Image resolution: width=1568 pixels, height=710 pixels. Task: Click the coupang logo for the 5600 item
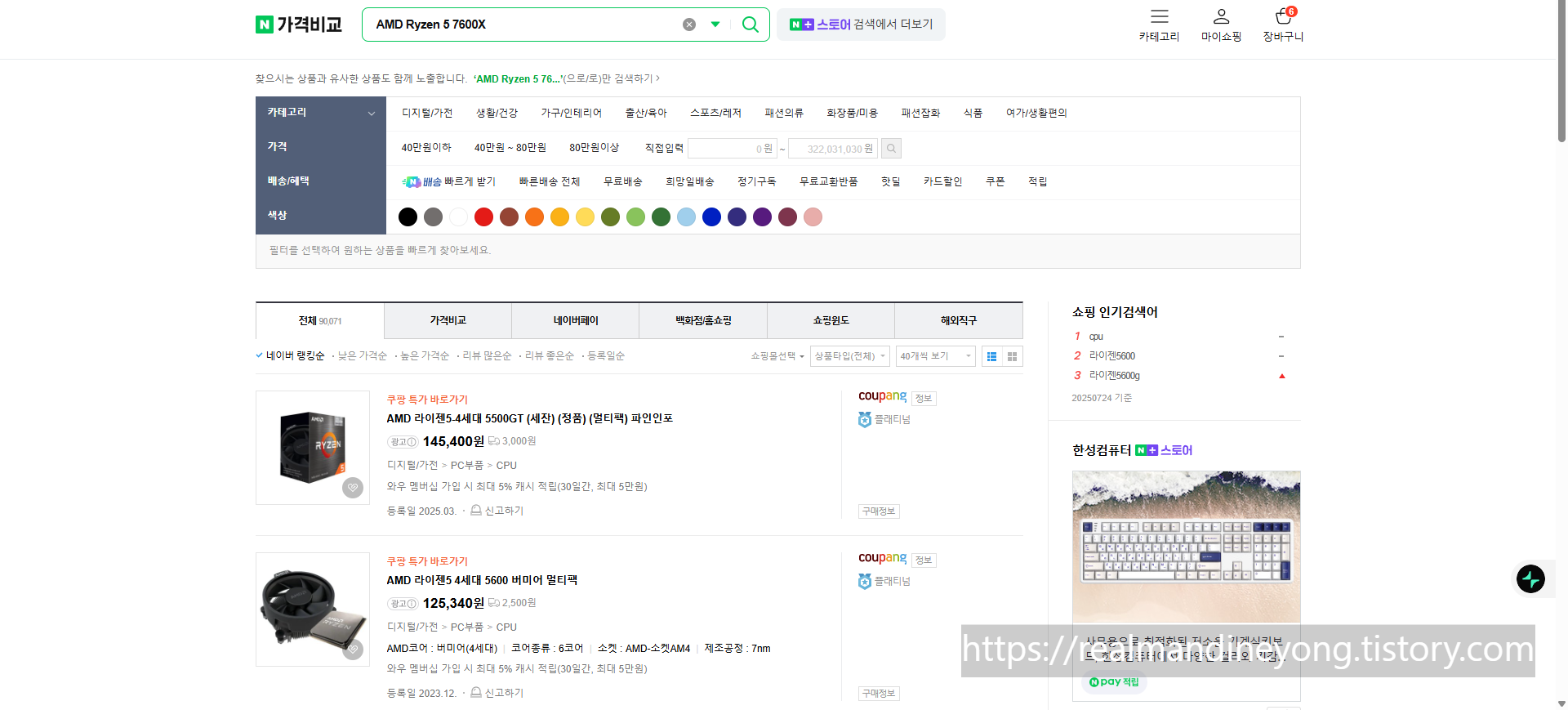882,558
